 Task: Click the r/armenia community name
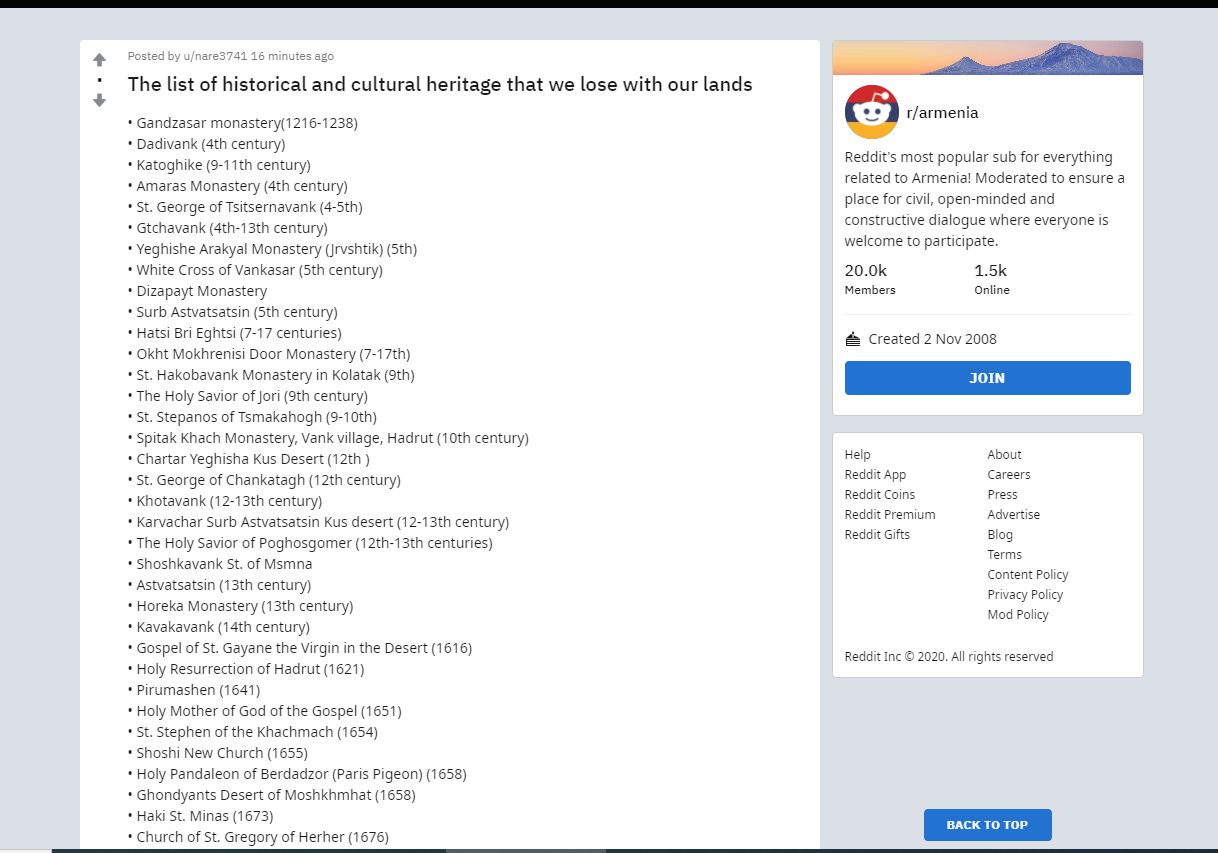[x=942, y=113]
